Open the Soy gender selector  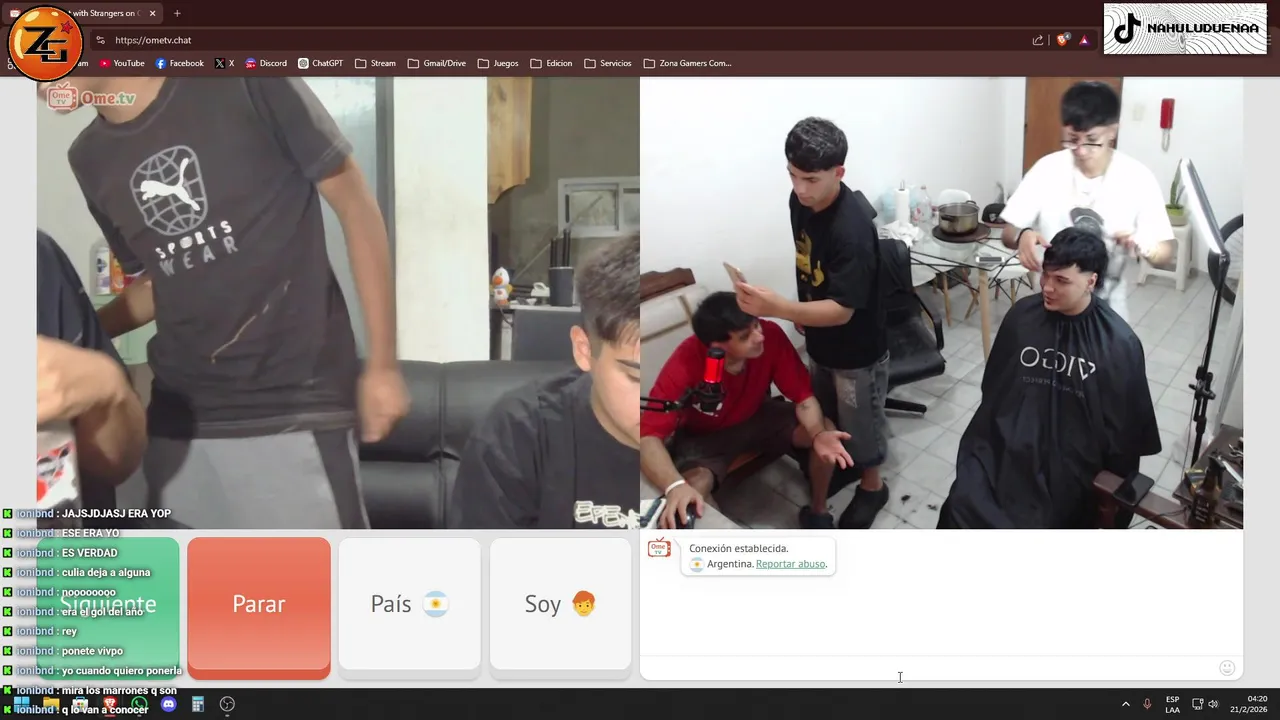pyautogui.click(x=560, y=604)
